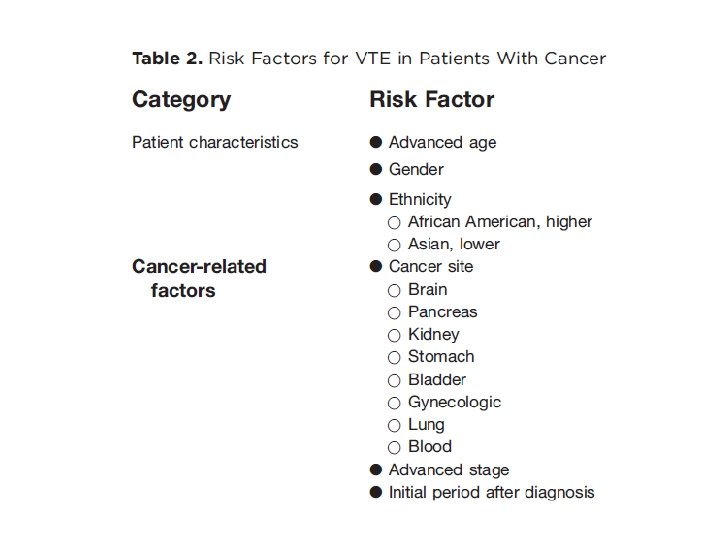Click the Cancer-related factors label
Screen dimensions: 720x540
click(x=199, y=279)
